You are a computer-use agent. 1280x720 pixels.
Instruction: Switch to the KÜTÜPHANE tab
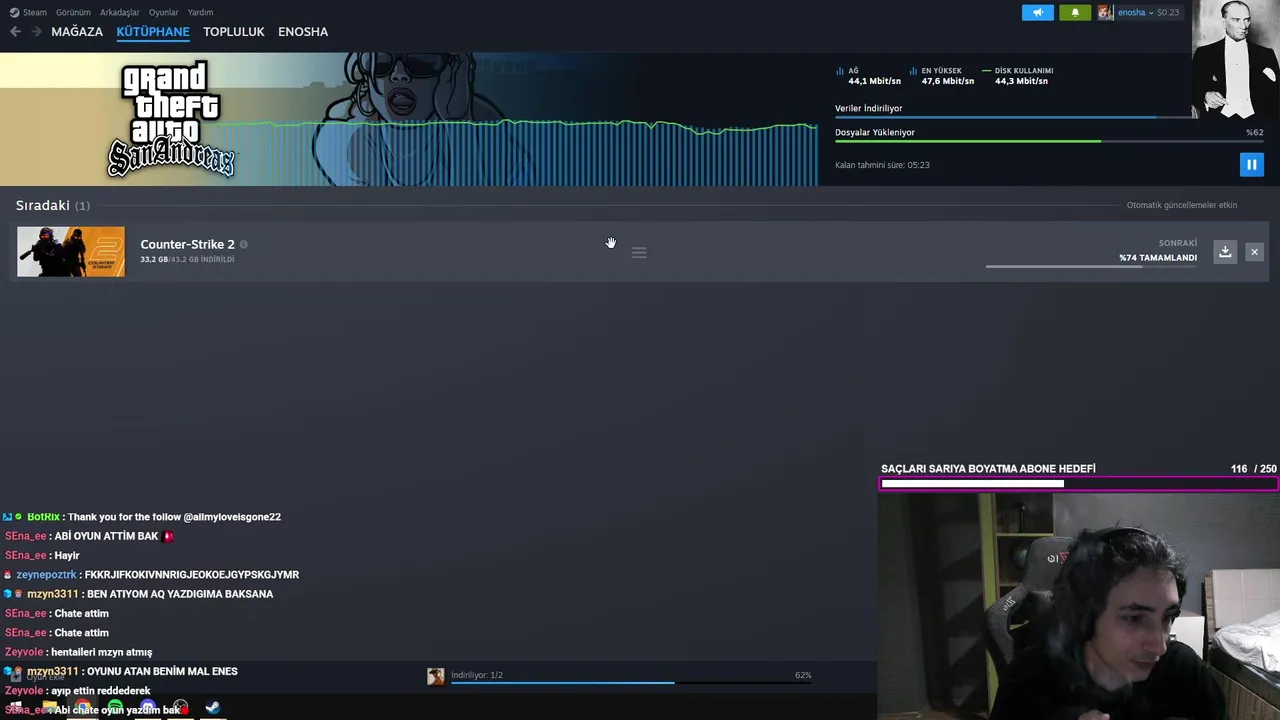coord(153,32)
